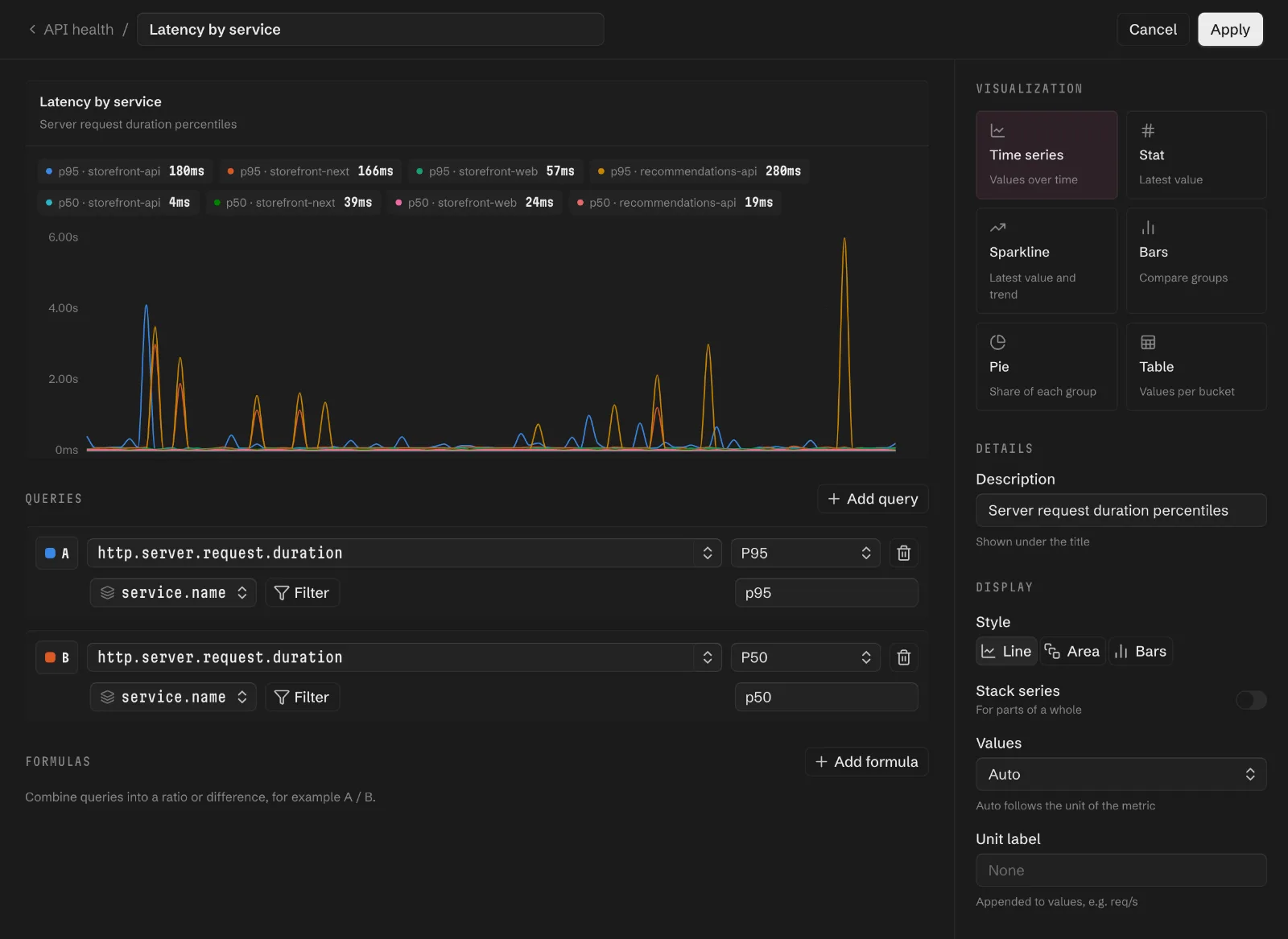Viewport: 1288px width, 939px height.
Task: Go back to API health breadcrumb
Action: point(78,30)
